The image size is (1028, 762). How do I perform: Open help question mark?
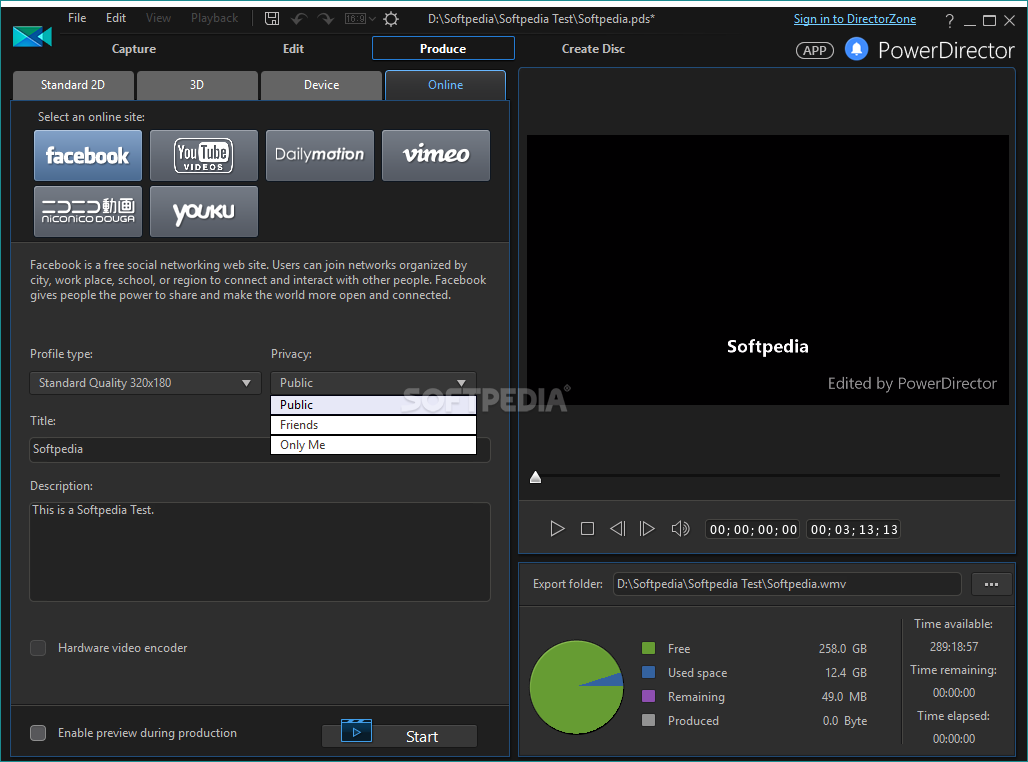[949, 21]
